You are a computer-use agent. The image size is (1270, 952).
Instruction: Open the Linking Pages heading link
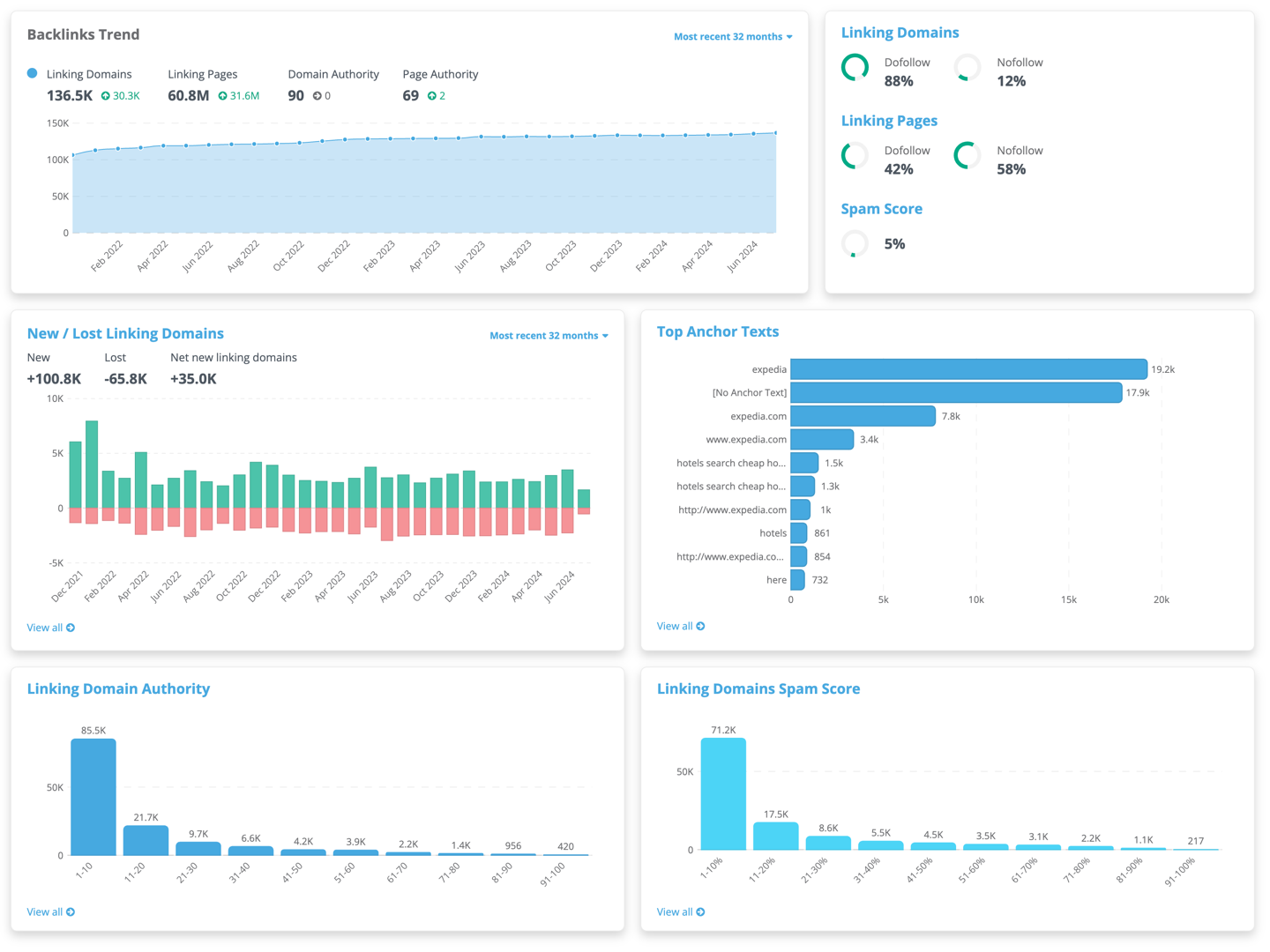889,121
